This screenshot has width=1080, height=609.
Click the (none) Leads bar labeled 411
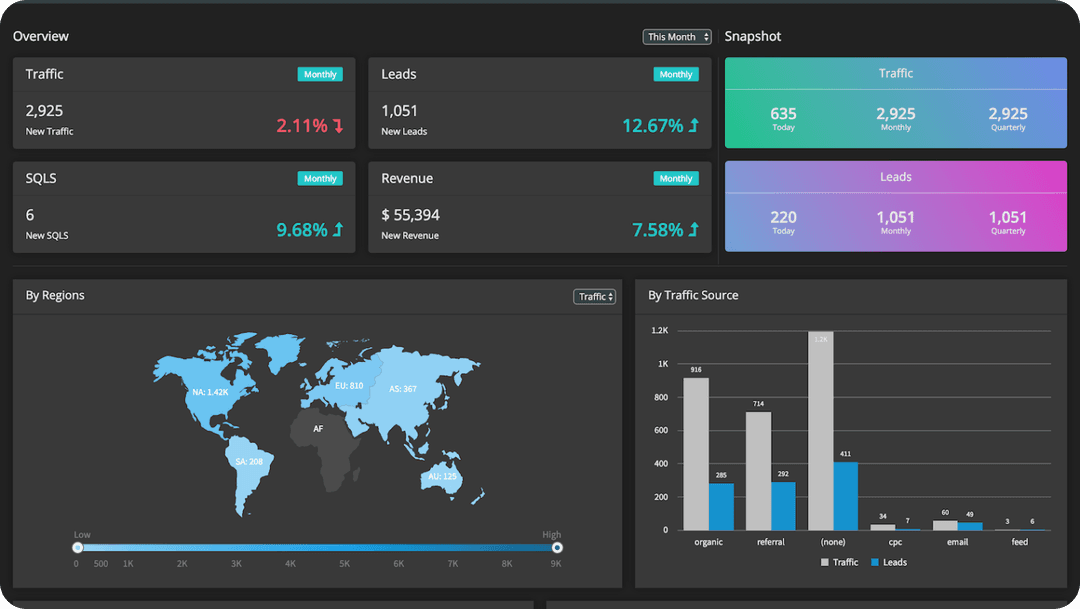pyautogui.click(x=846, y=496)
